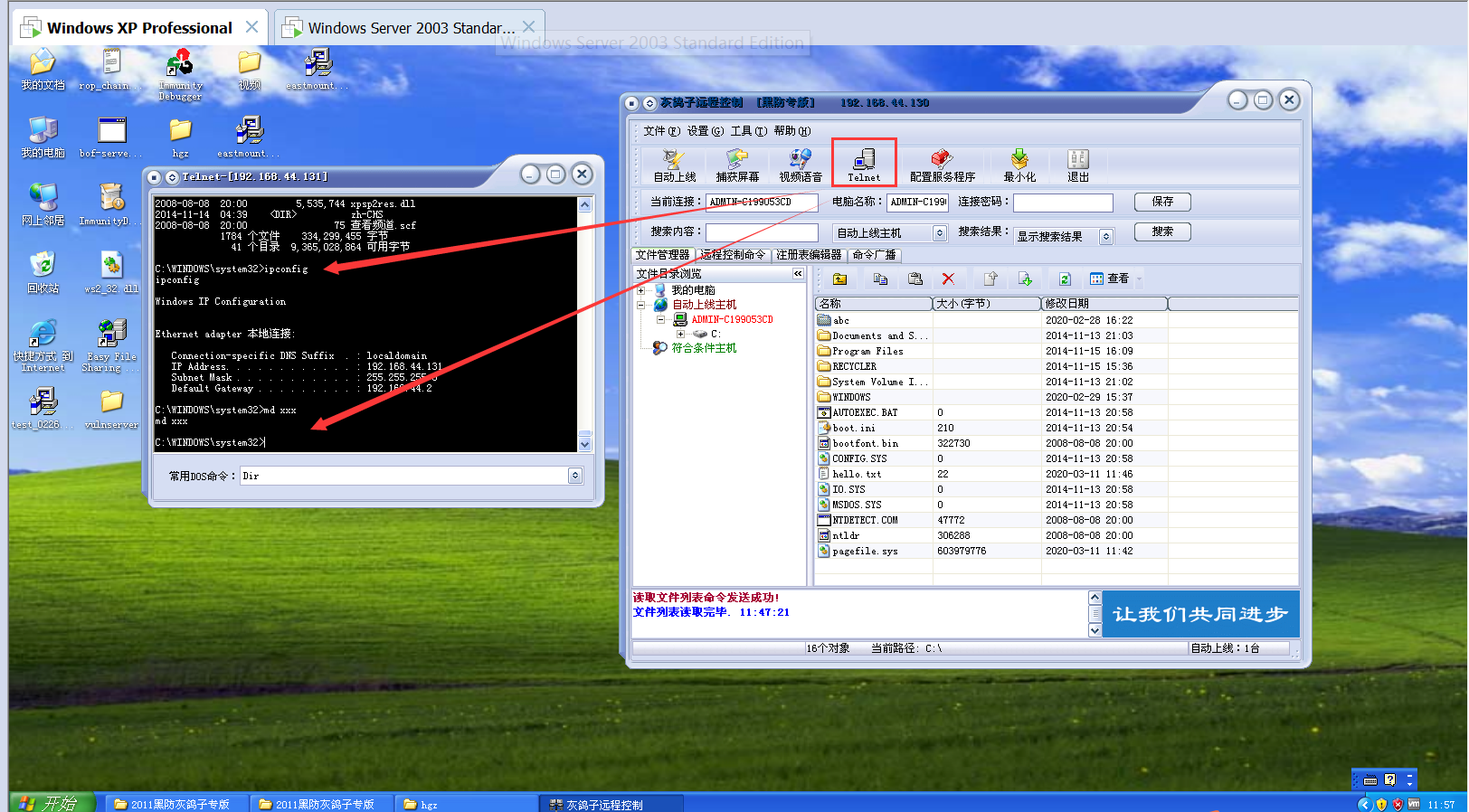
Task: Open the Easy File Sharing desktop icon
Action: click(111, 345)
